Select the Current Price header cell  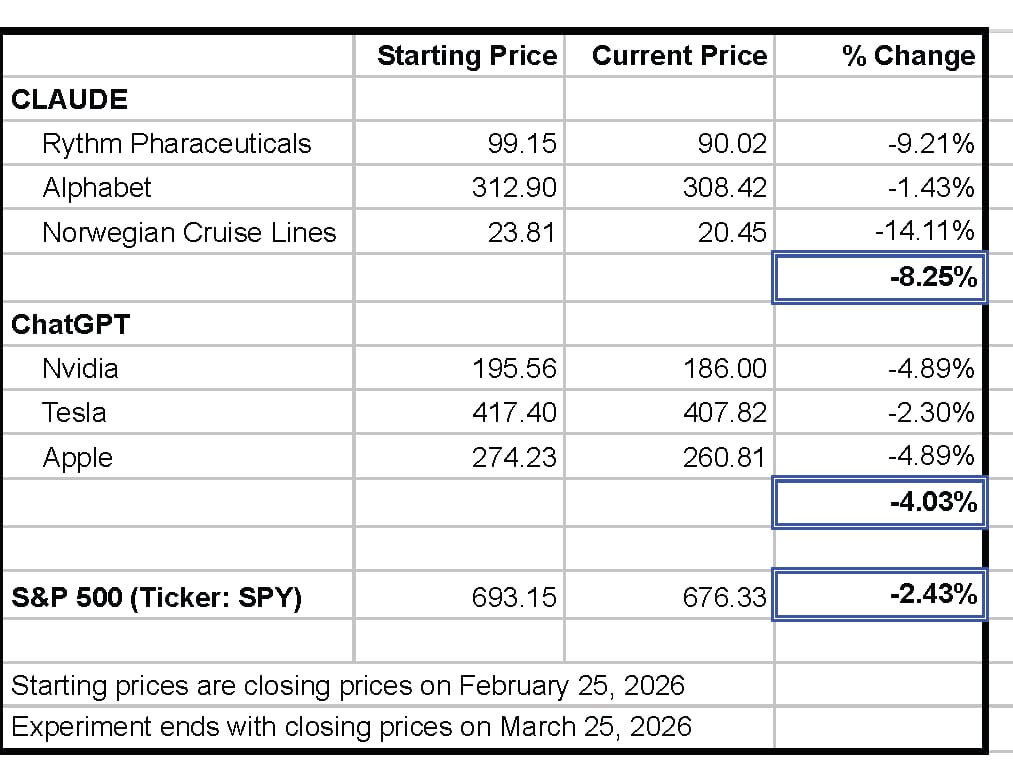coord(679,56)
